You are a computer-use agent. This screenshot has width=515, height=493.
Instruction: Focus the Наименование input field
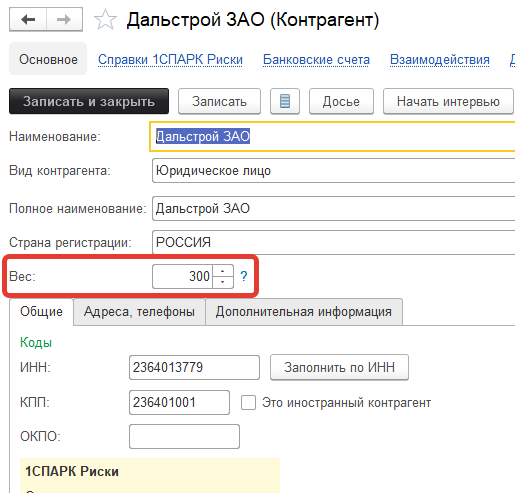click(x=332, y=136)
